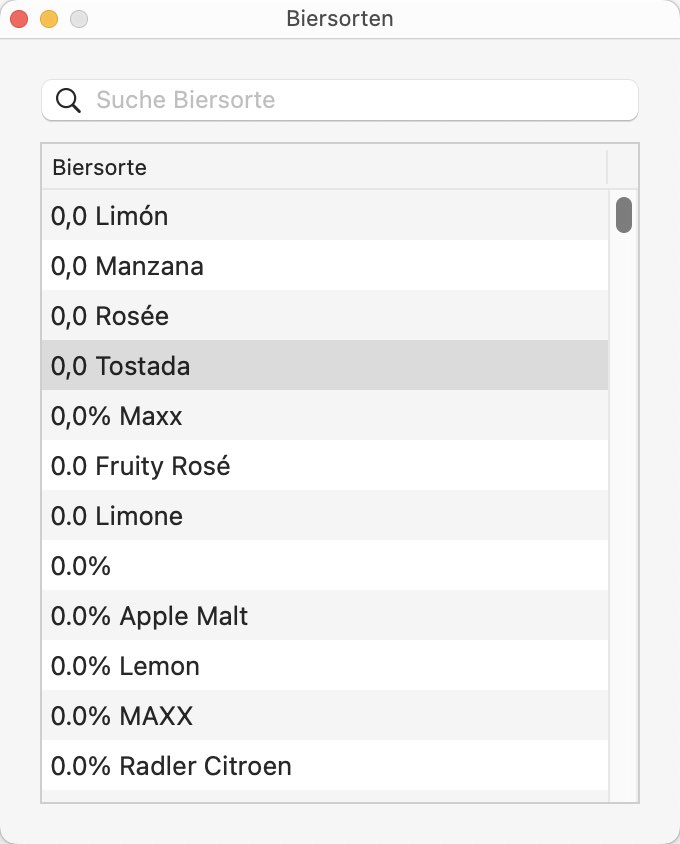Click the plain 0.0% entry
Screen dimensions: 680x844
(x=325, y=566)
